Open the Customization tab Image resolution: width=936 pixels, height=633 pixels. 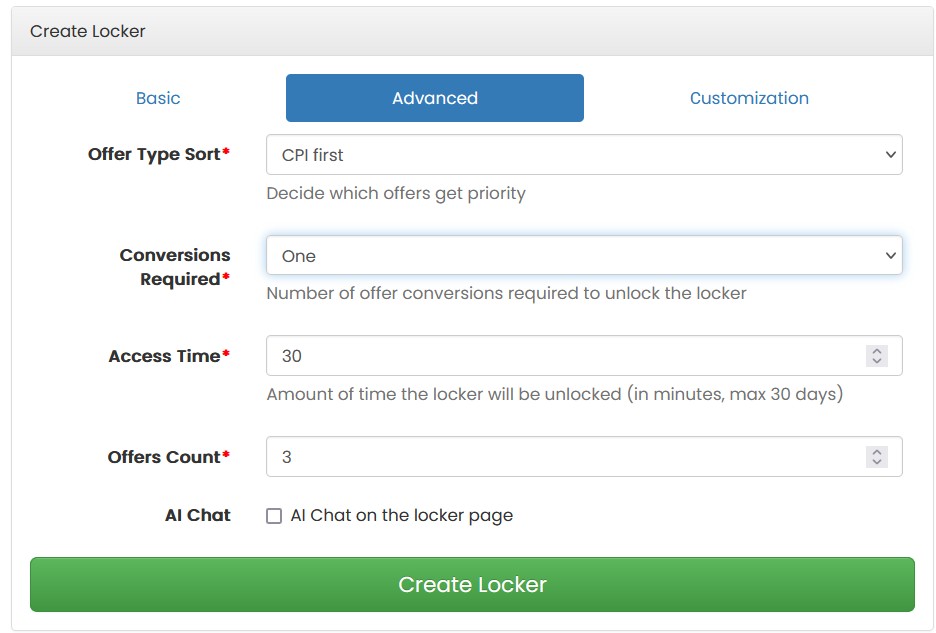(749, 98)
